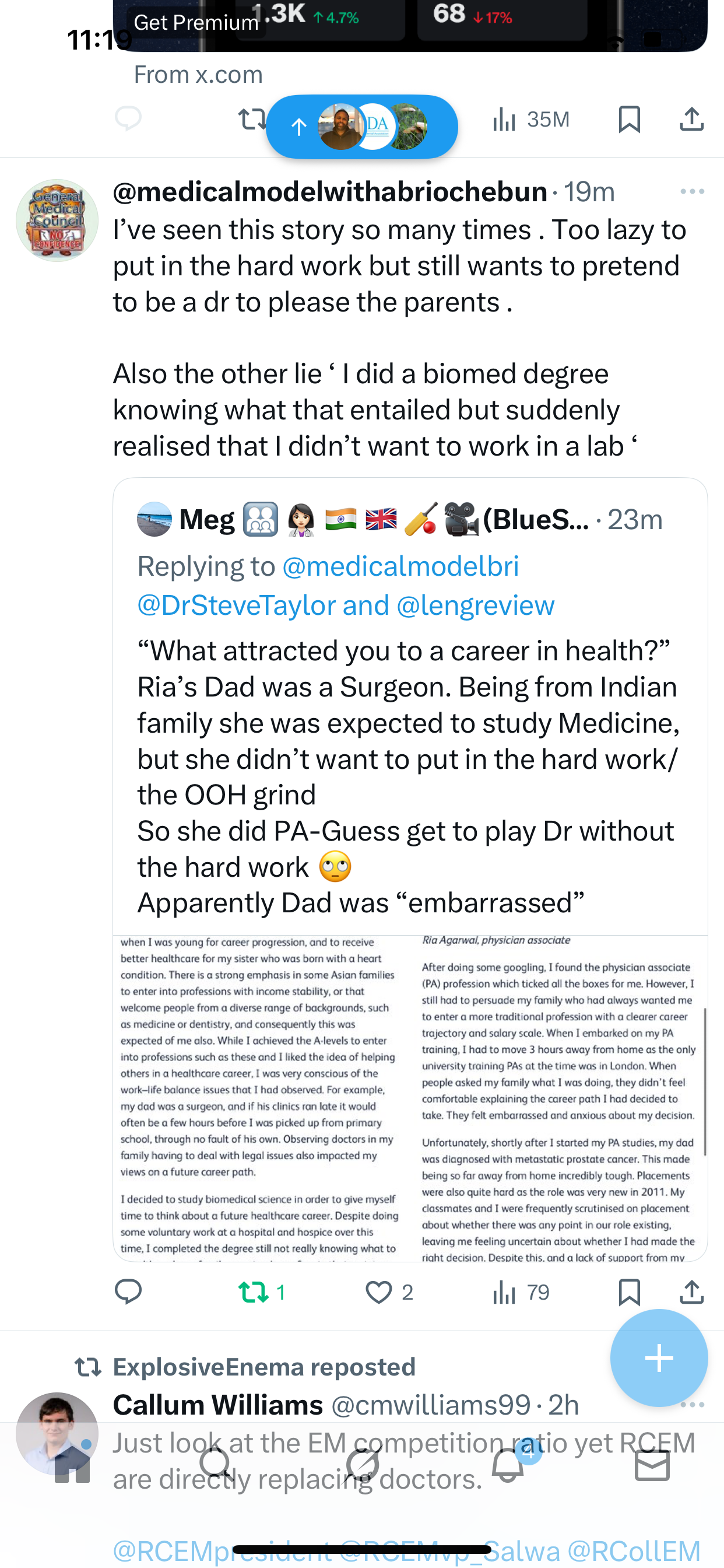Bookmark the medicalmodelwithabriochebun post
Screen dimensions: 724x1568
(x=629, y=1291)
